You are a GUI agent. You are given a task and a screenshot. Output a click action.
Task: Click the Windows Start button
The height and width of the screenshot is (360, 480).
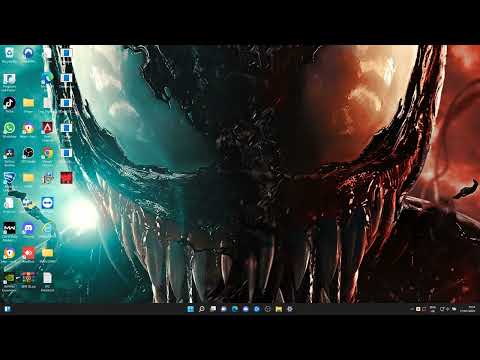(190, 309)
